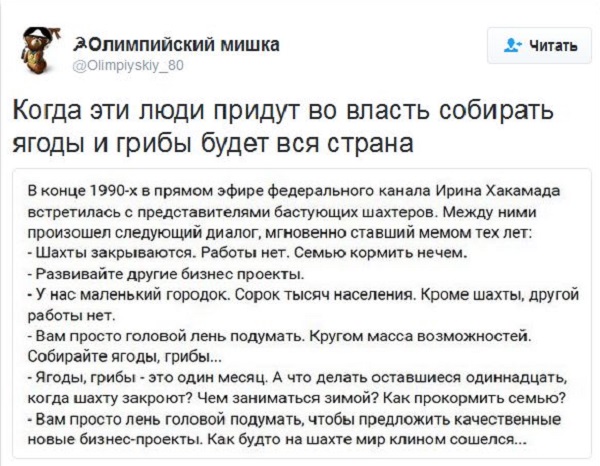Click the line 'Собирайте ягоды, грибы...'
Screen dimensions: 600x466
click(x=125, y=357)
